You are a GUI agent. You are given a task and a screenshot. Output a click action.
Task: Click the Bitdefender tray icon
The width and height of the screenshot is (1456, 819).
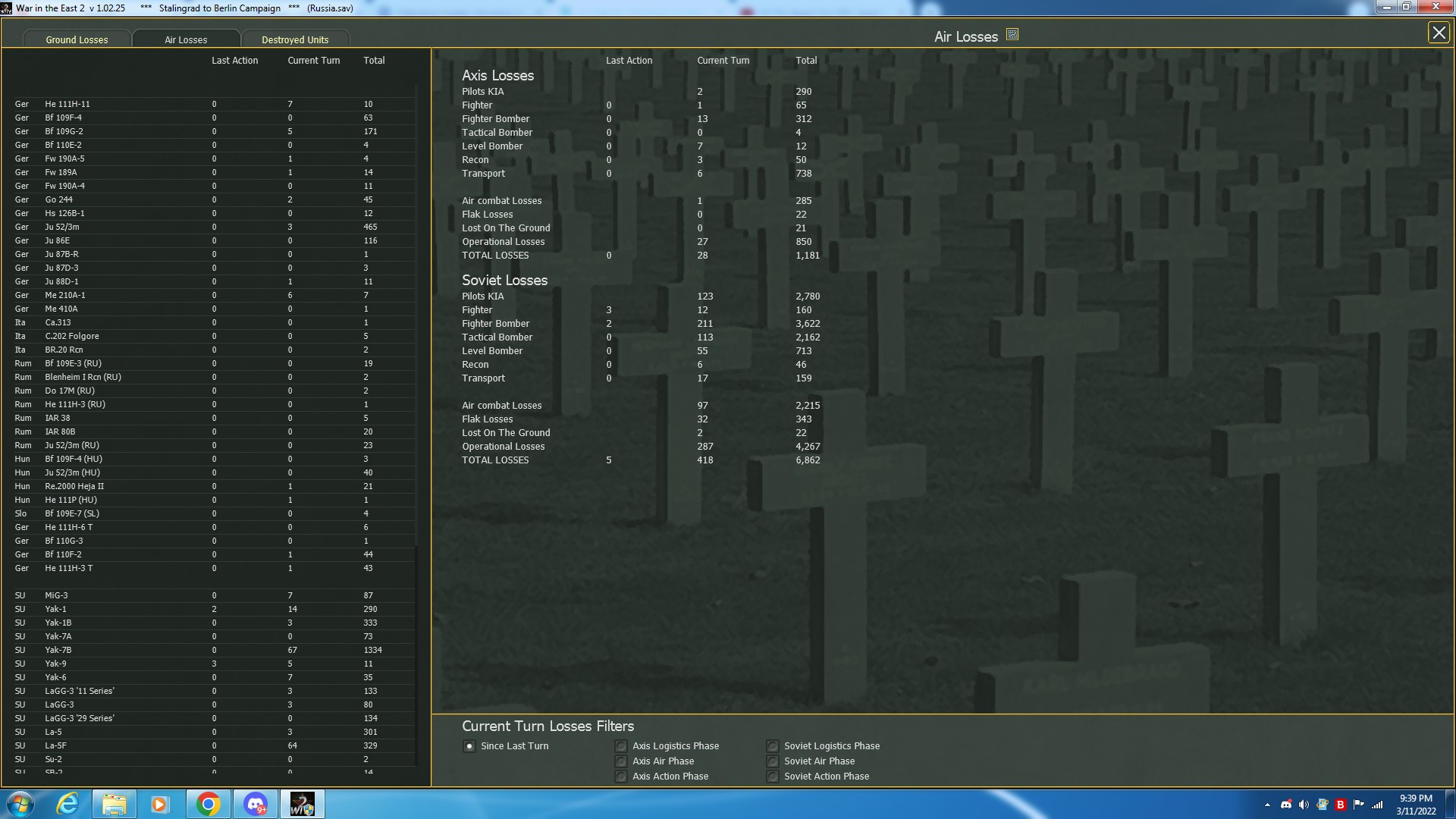pyautogui.click(x=1340, y=805)
